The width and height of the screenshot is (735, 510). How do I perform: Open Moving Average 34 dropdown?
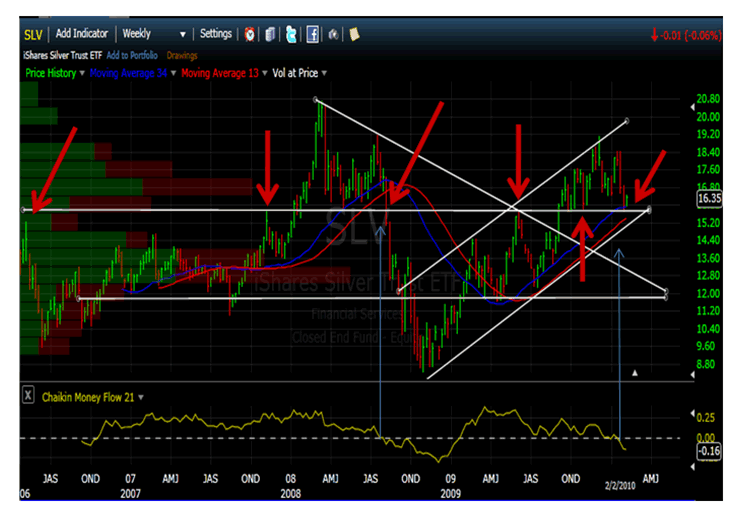(174, 73)
